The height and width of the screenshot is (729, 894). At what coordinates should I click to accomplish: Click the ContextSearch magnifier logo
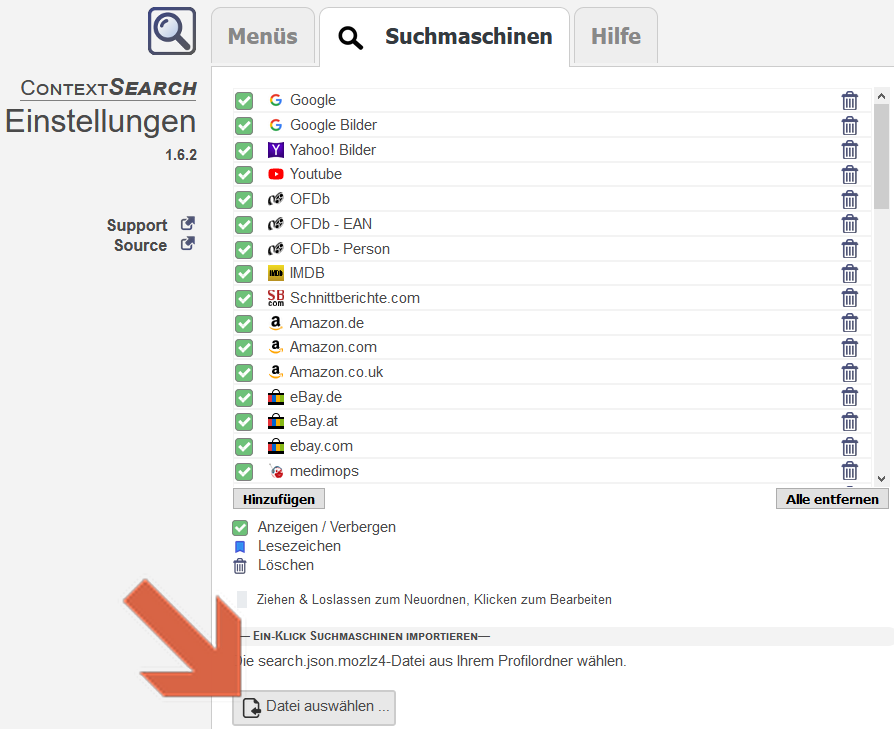tap(172, 31)
